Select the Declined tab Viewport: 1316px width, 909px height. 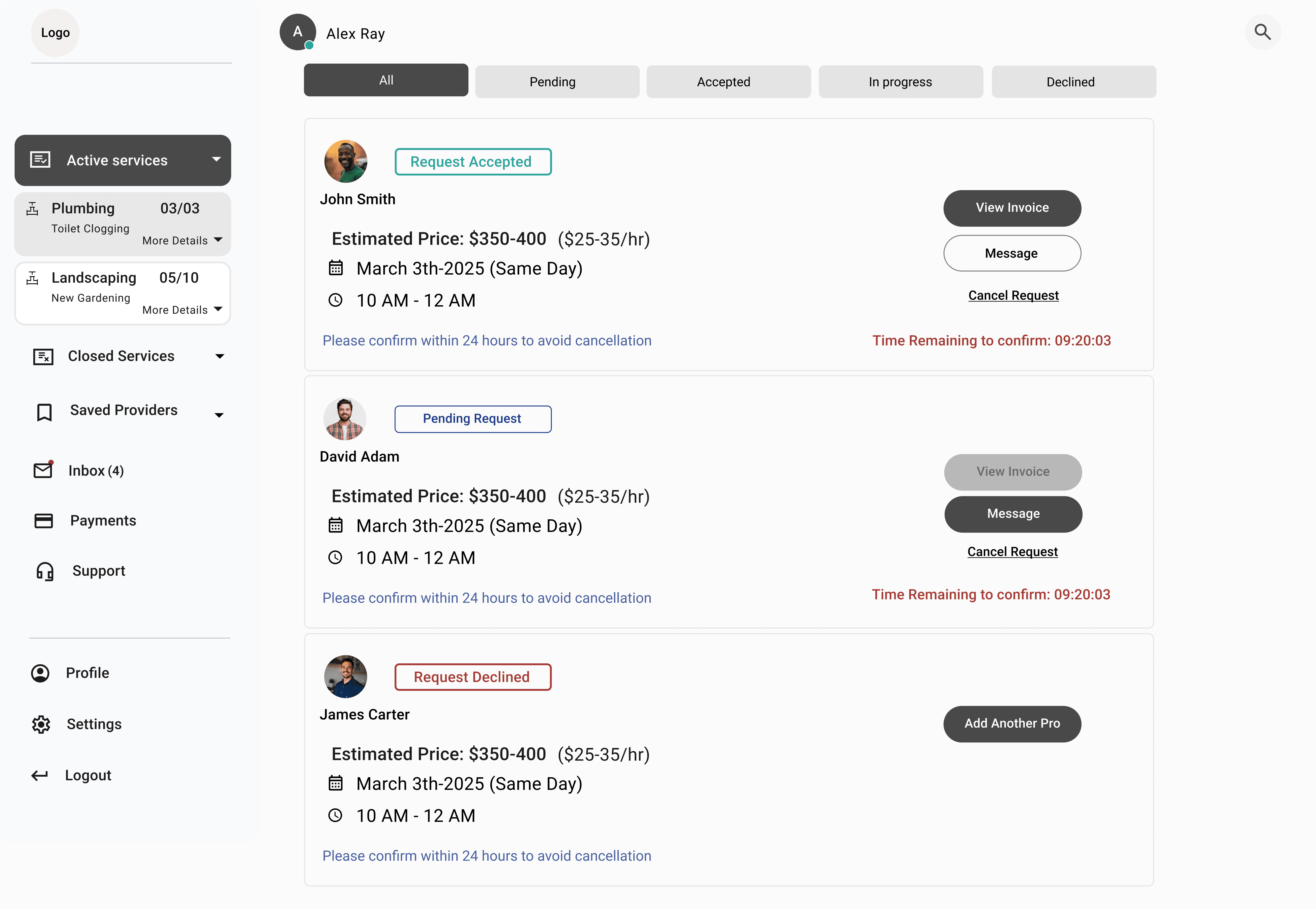[1073, 81]
